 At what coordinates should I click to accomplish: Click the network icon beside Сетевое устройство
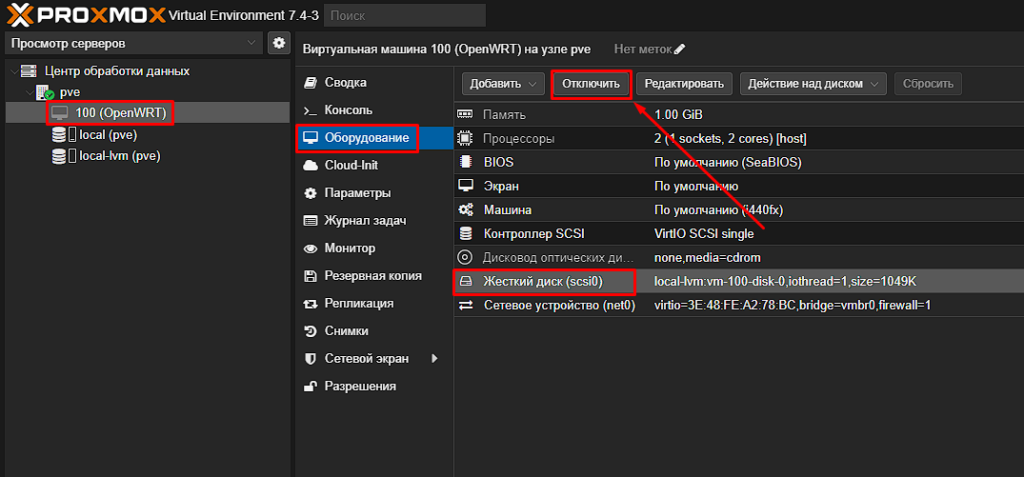click(466, 305)
